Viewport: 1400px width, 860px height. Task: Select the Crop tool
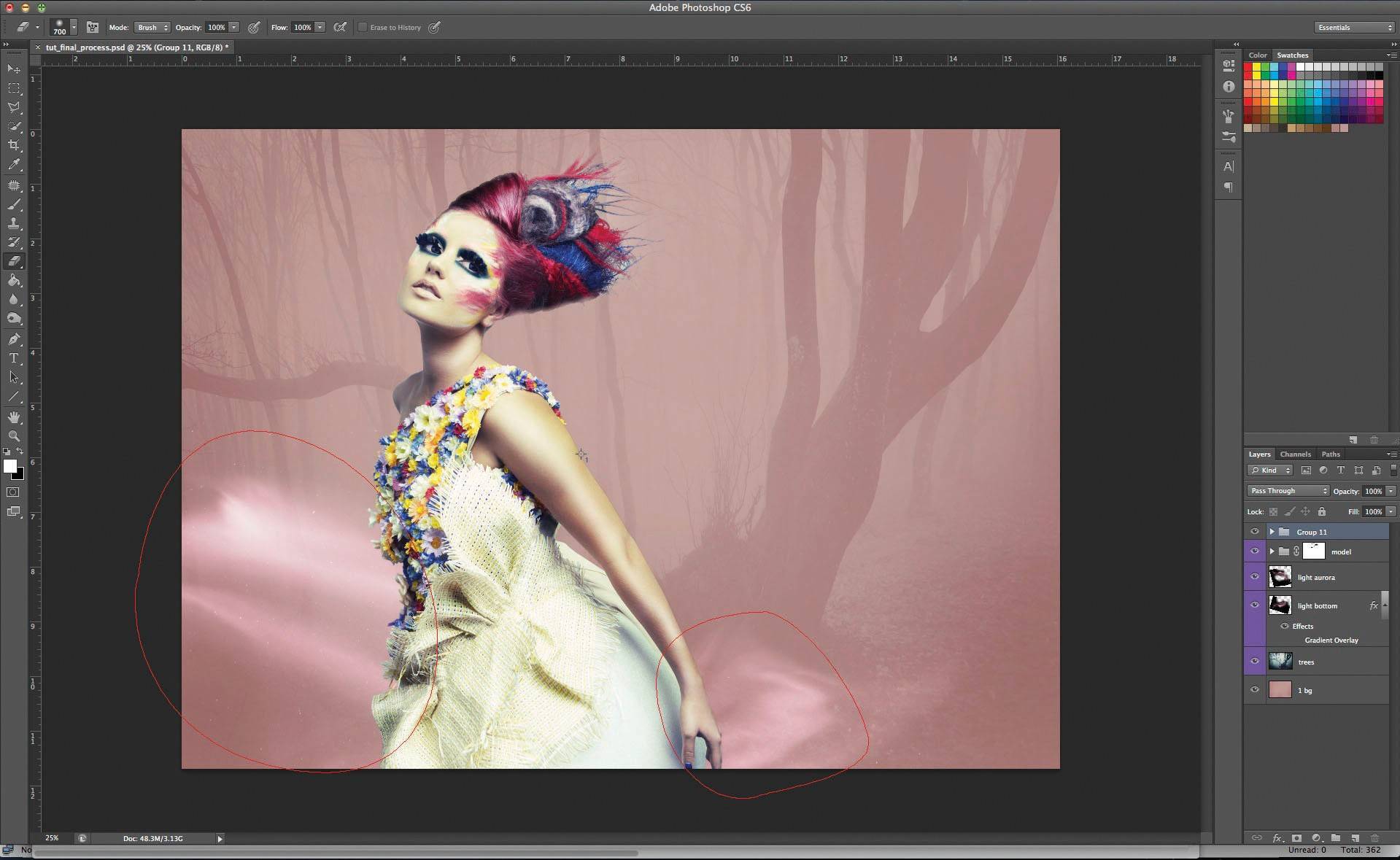pos(14,145)
